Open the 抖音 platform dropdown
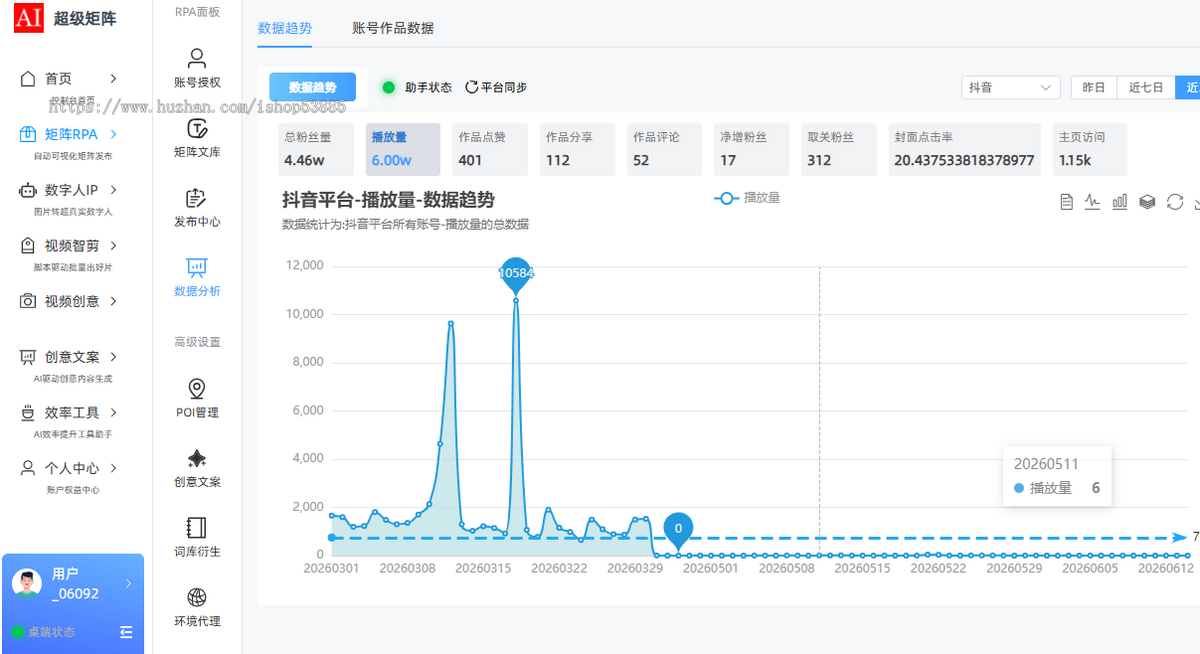 [x=1011, y=87]
